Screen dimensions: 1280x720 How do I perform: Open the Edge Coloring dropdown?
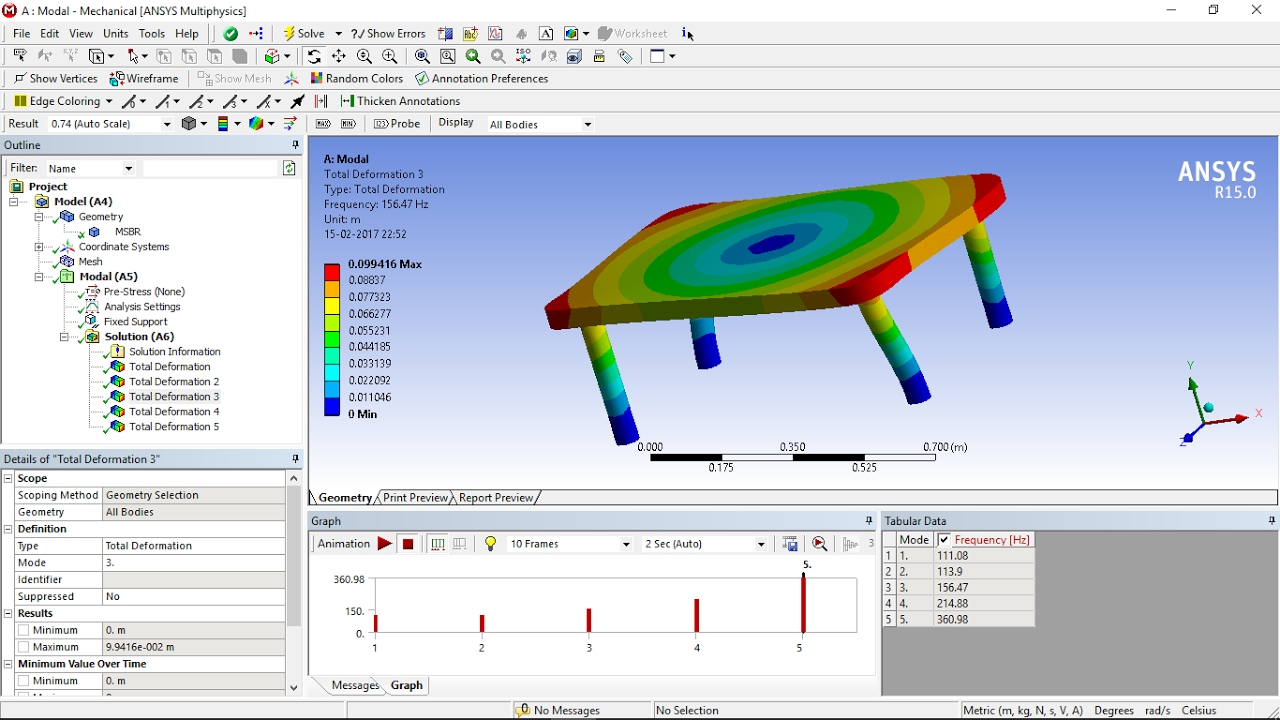109,102
